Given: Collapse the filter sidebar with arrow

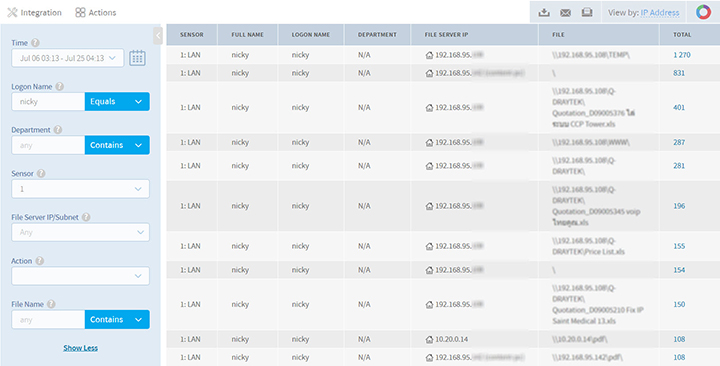Looking at the screenshot, I should point(158,35).
